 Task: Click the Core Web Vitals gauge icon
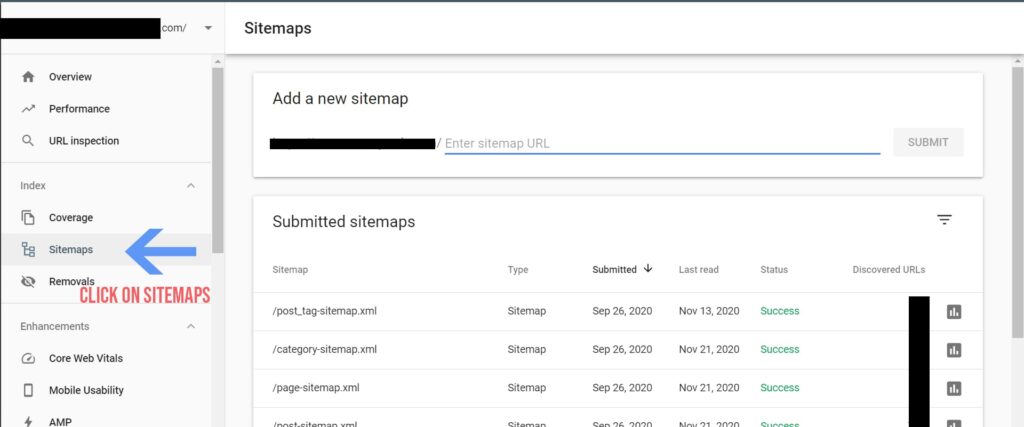point(28,358)
